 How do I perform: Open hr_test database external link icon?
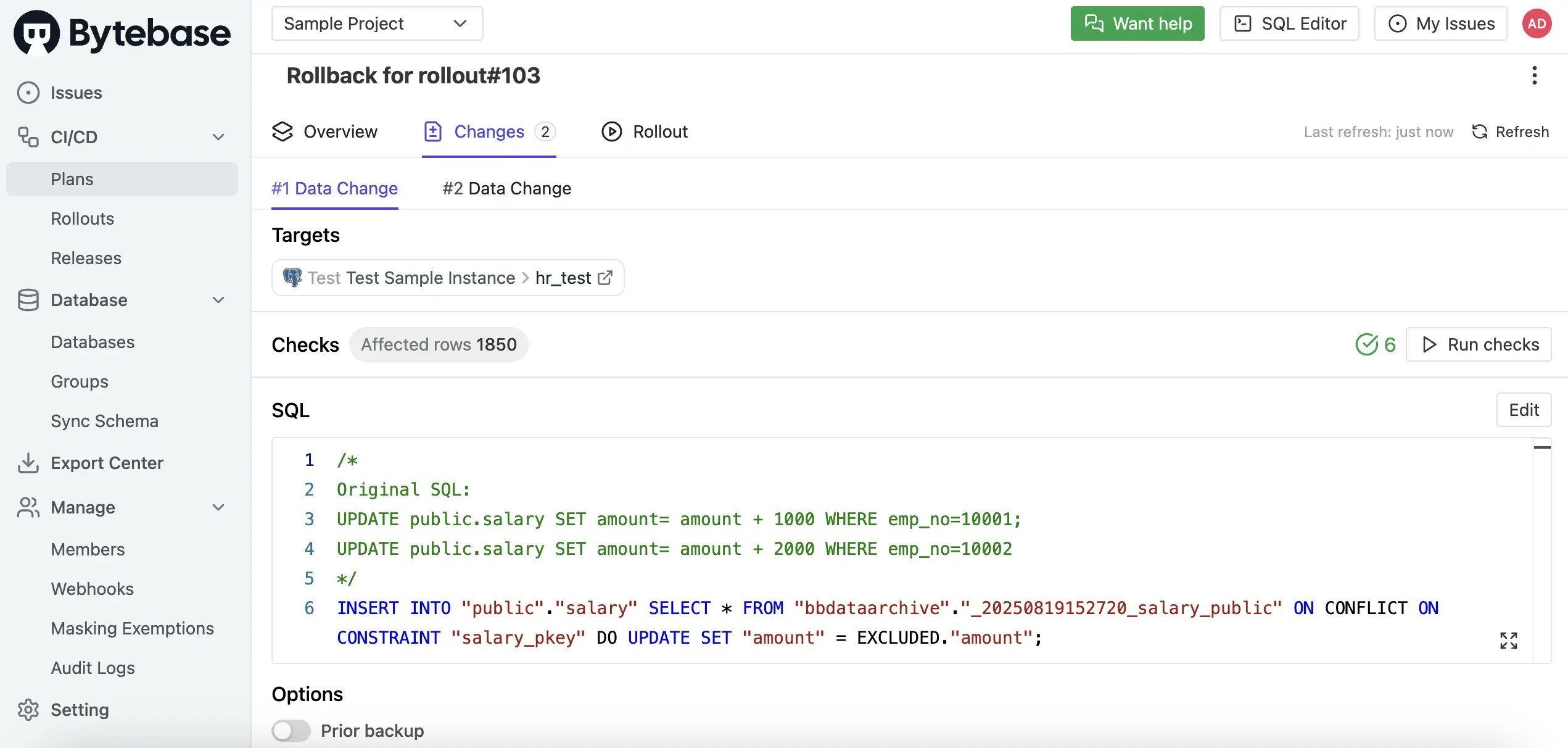606,278
